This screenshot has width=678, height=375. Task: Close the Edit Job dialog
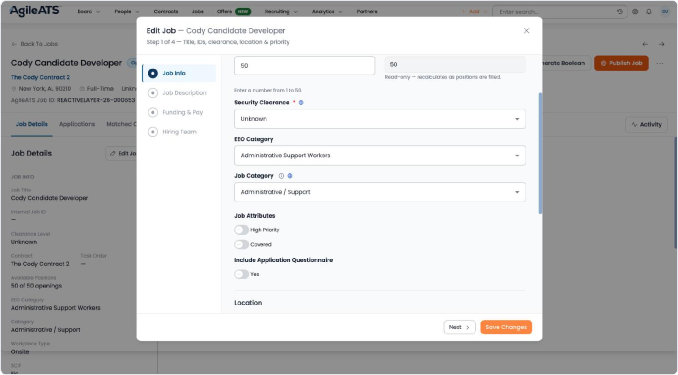click(x=526, y=31)
